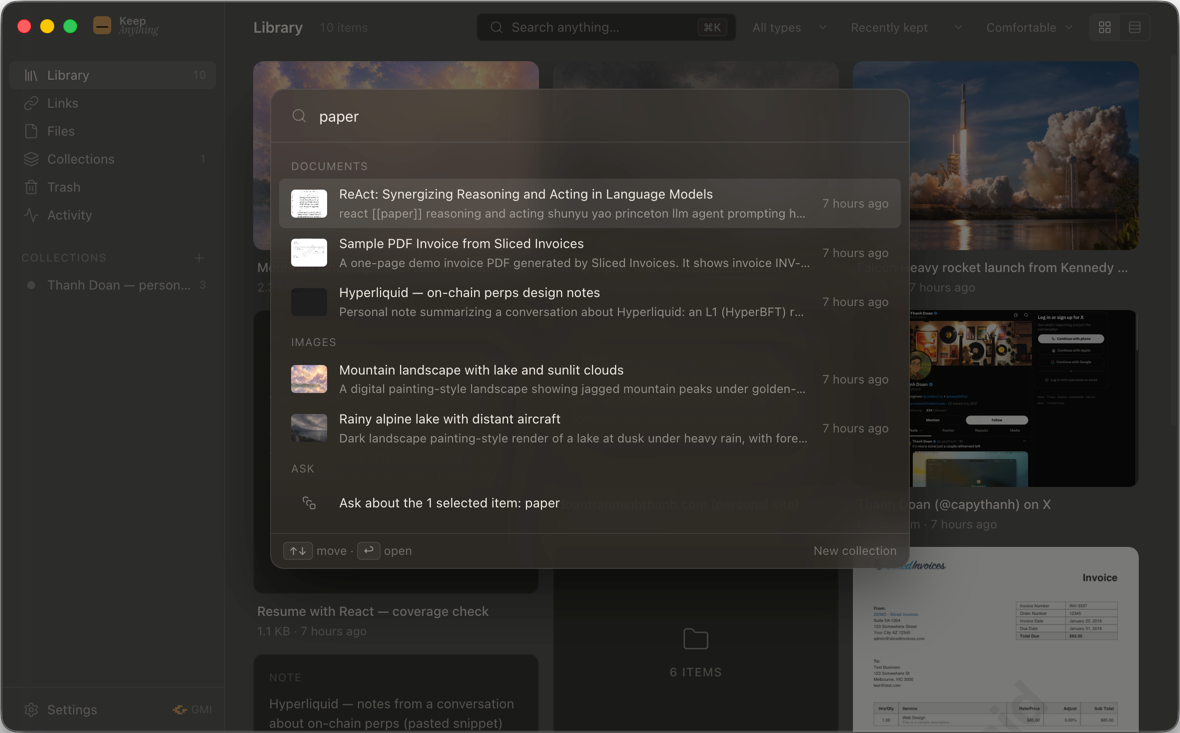Screen dimensions: 1180x733
Task: Click the Sliced Invoices PDF thumbnail
Action: click(309, 253)
